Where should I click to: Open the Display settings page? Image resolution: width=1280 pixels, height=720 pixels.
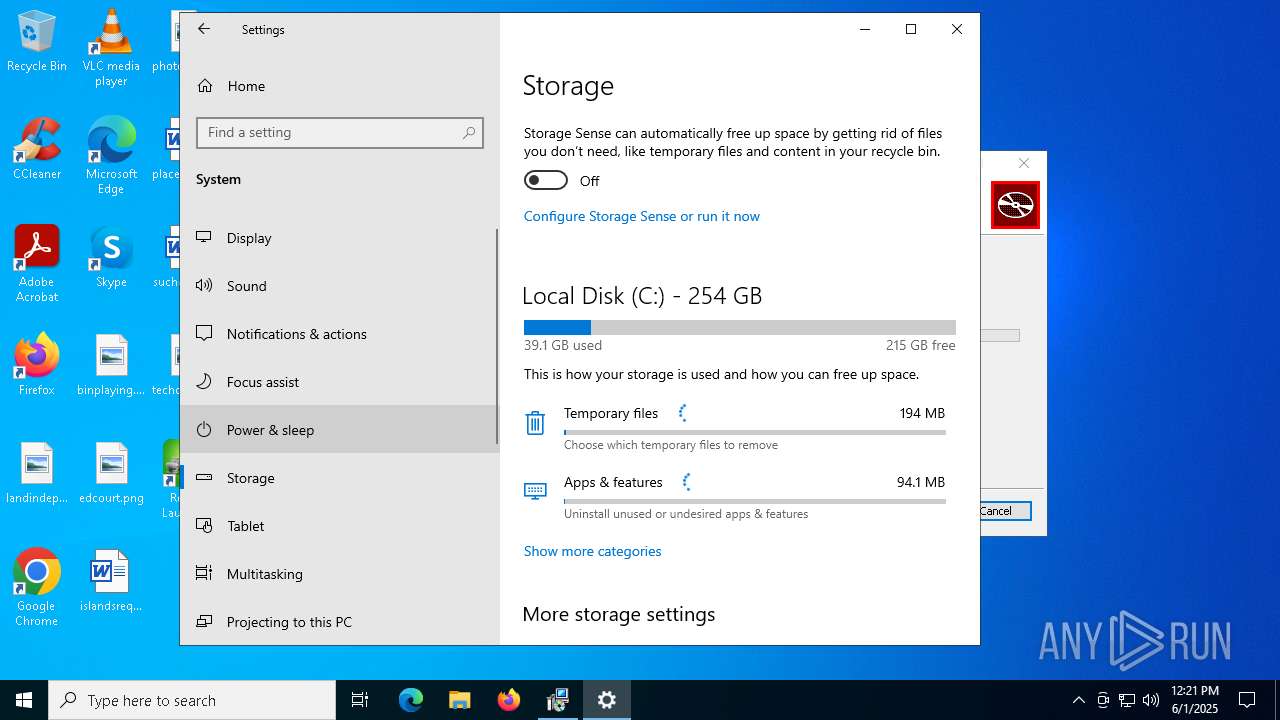[x=338, y=237]
